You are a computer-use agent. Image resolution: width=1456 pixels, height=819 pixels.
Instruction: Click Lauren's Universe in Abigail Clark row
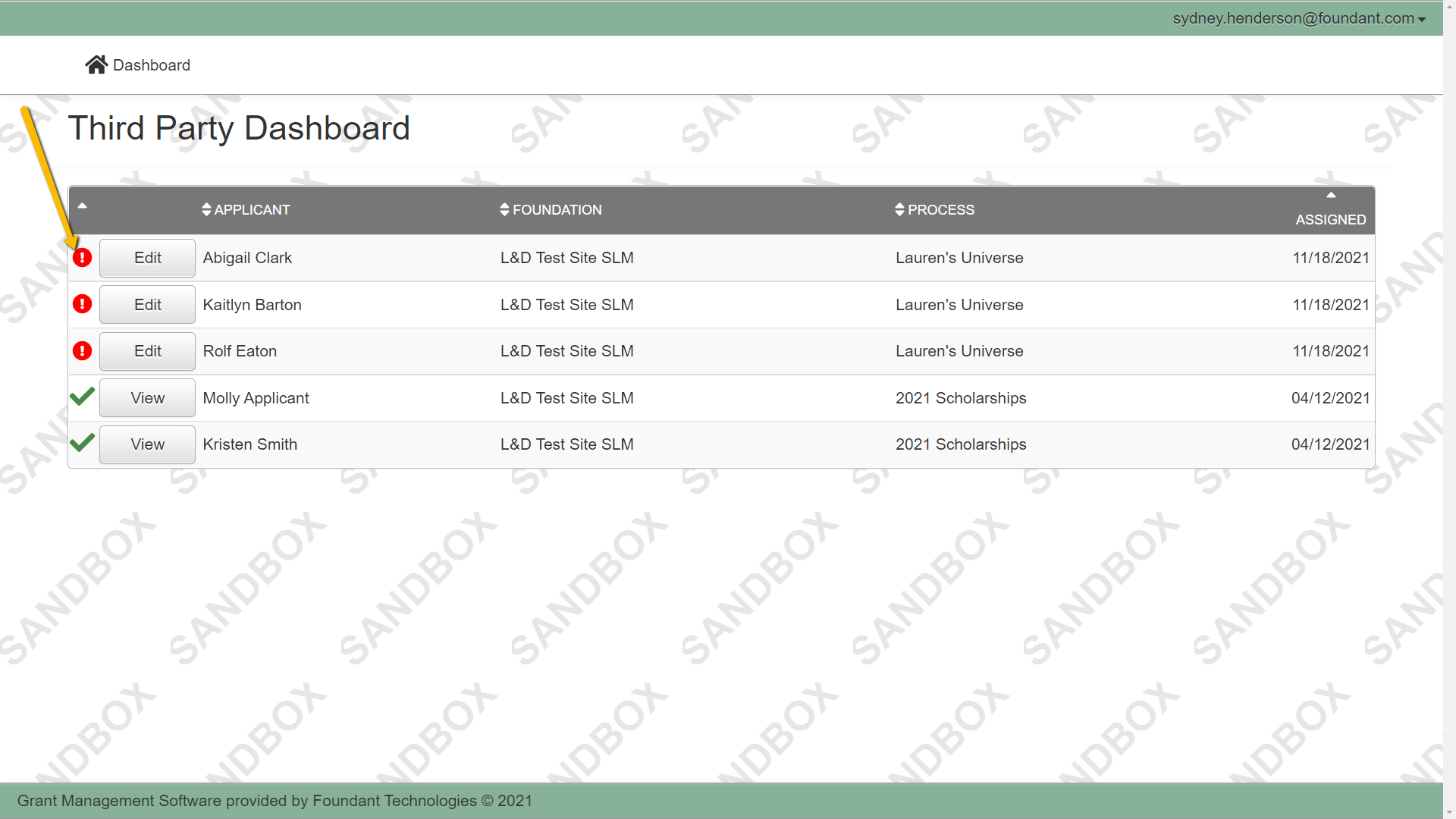[959, 258]
